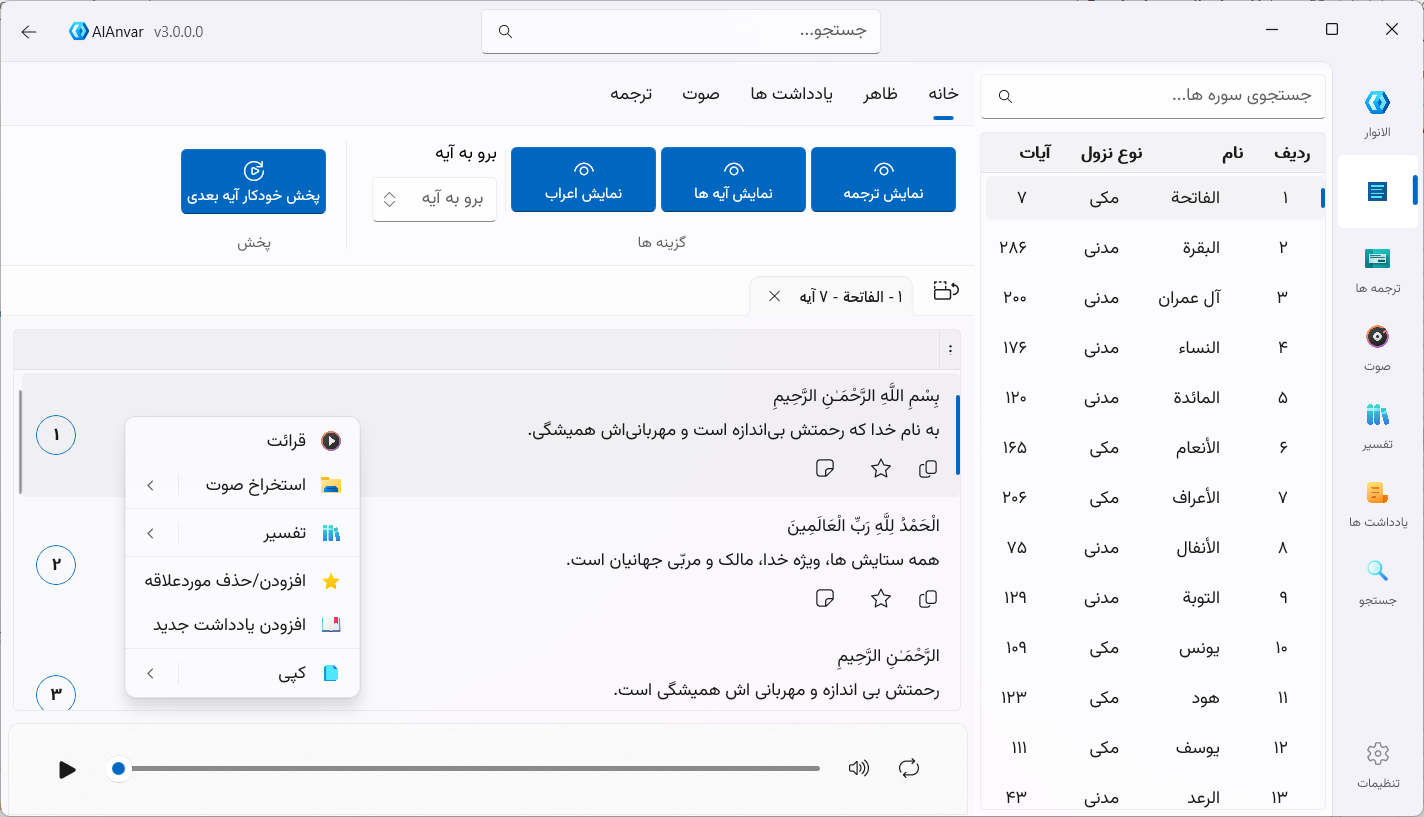This screenshot has height=817, width=1424.
Task: Toggle نمایش آیه ها visibility
Action: coord(733,180)
